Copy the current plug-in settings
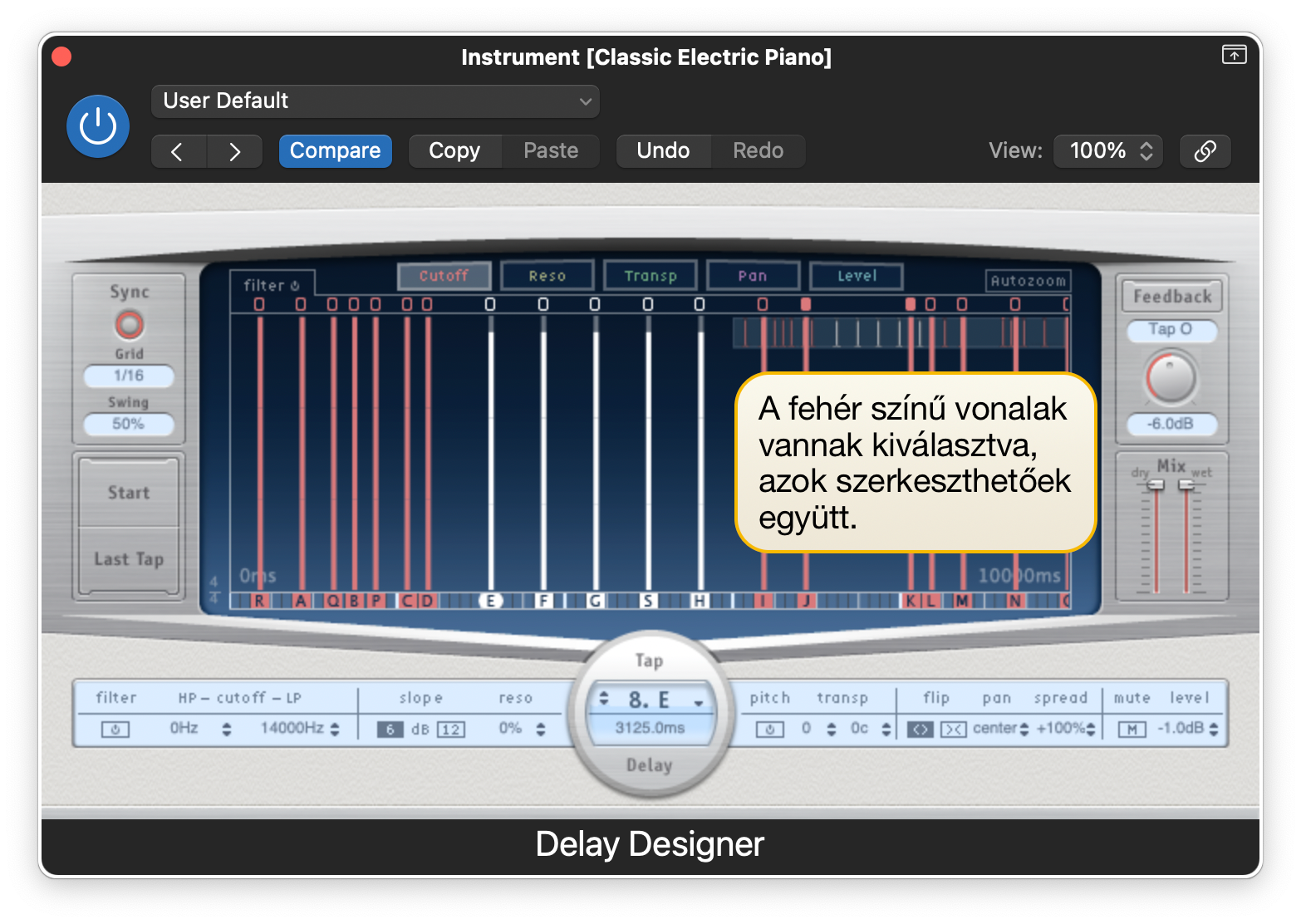The image size is (1301, 924). (x=454, y=151)
